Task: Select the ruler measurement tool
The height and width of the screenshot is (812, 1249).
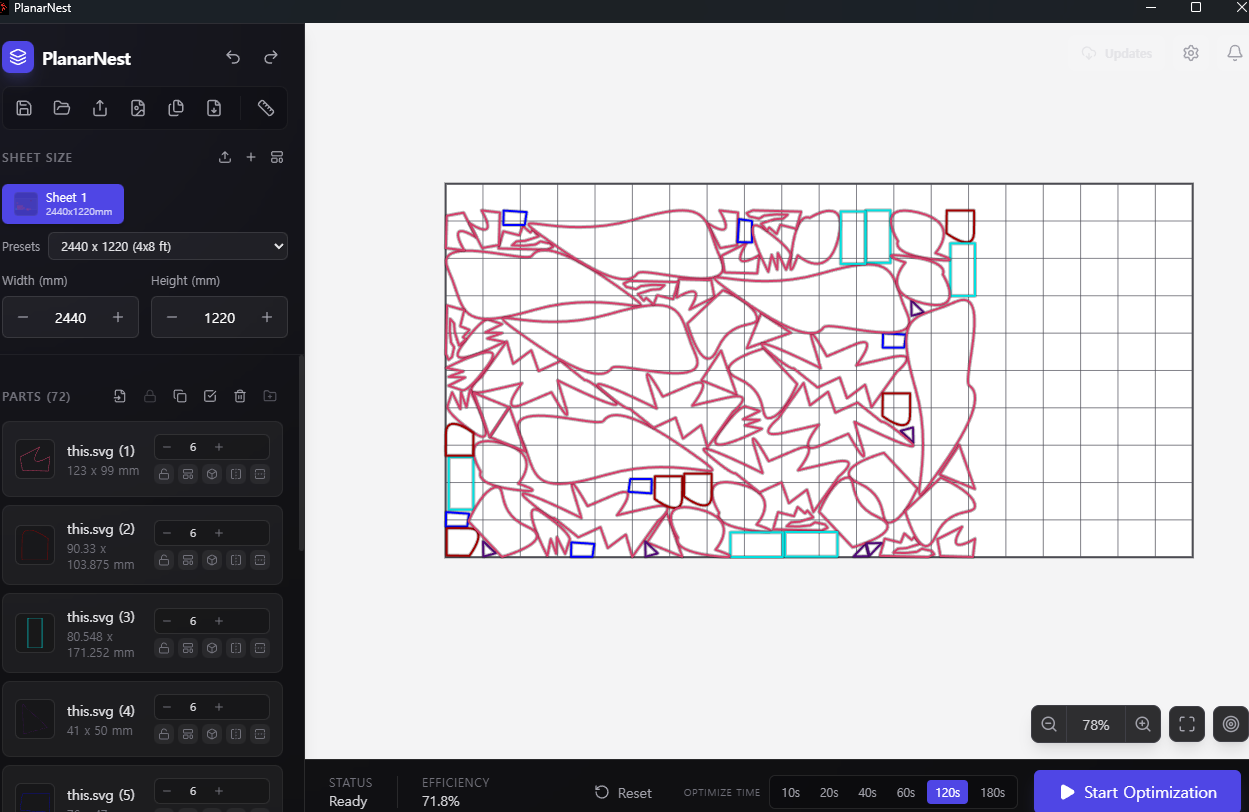Action: click(265, 108)
